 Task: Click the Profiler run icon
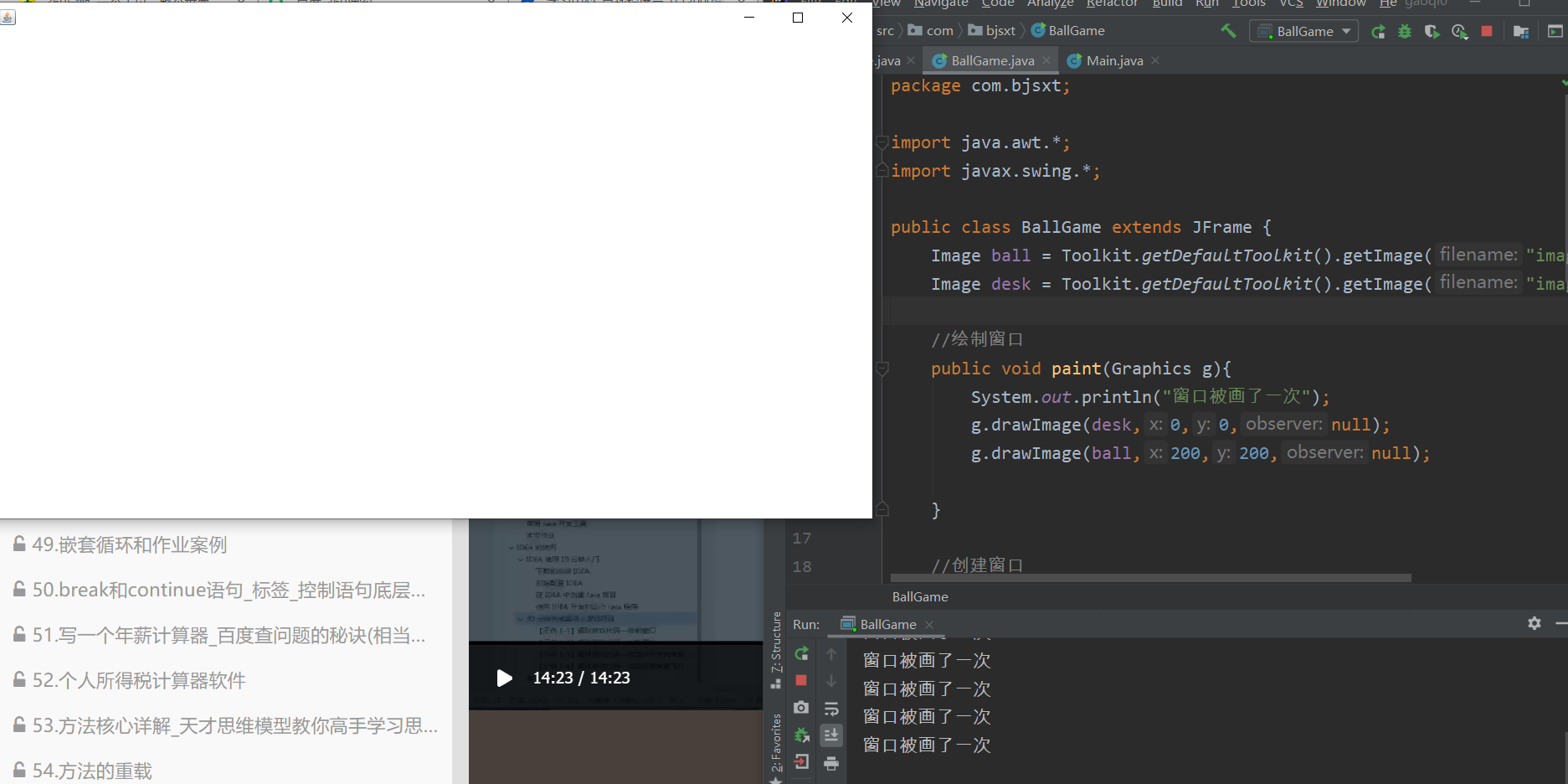(x=1459, y=32)
